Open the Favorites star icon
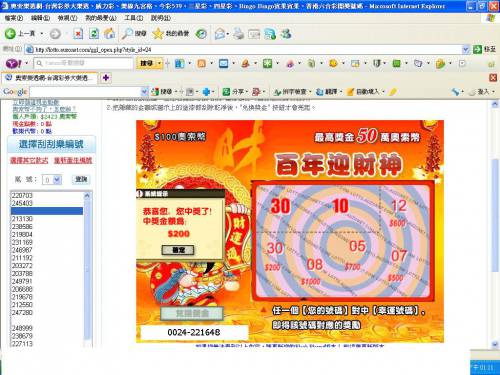This screenshot has height=375, width=500. pyautogui.click(x=158, y=33)
